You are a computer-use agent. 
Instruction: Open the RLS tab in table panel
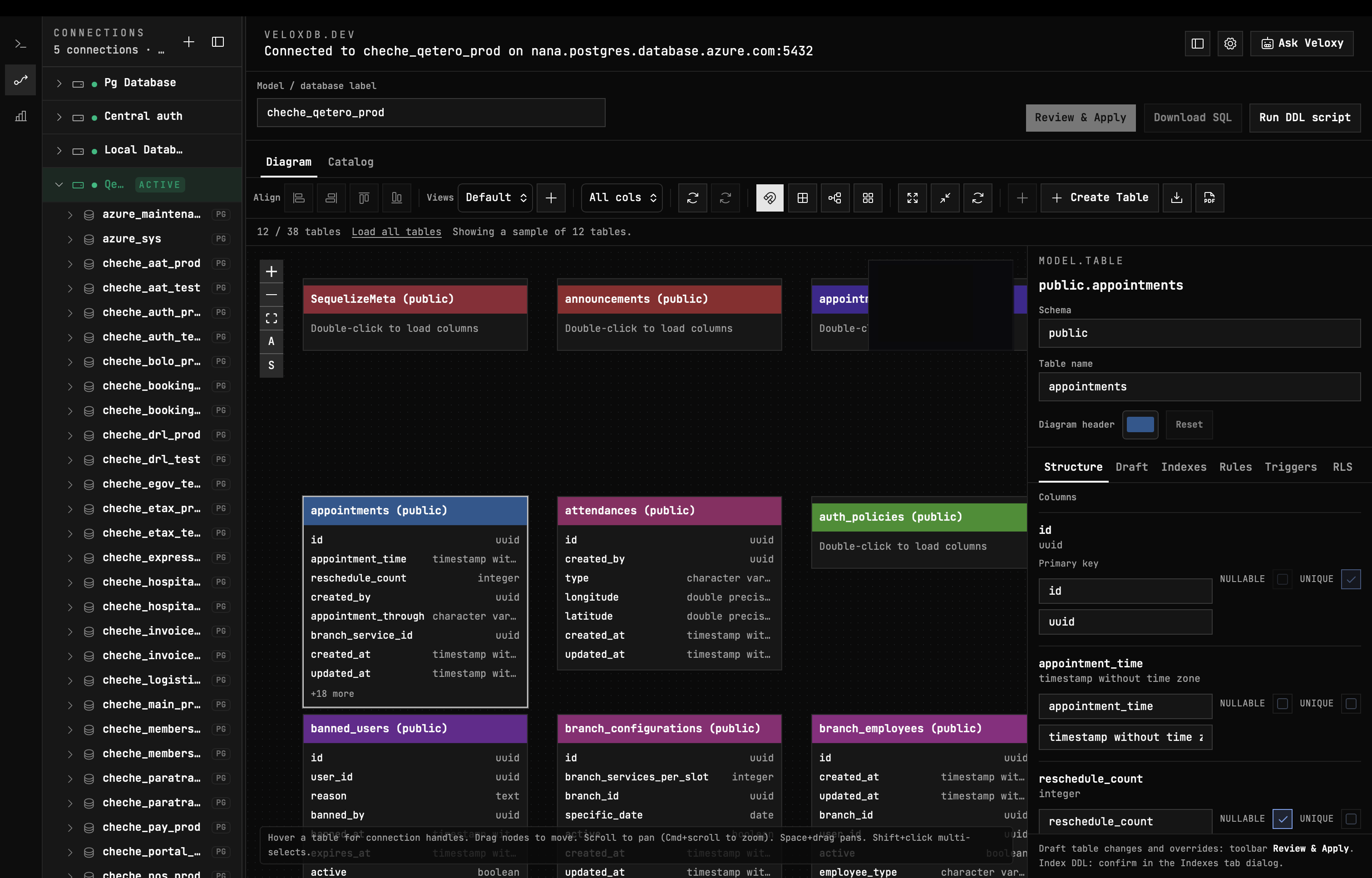tap(1342, 468)
